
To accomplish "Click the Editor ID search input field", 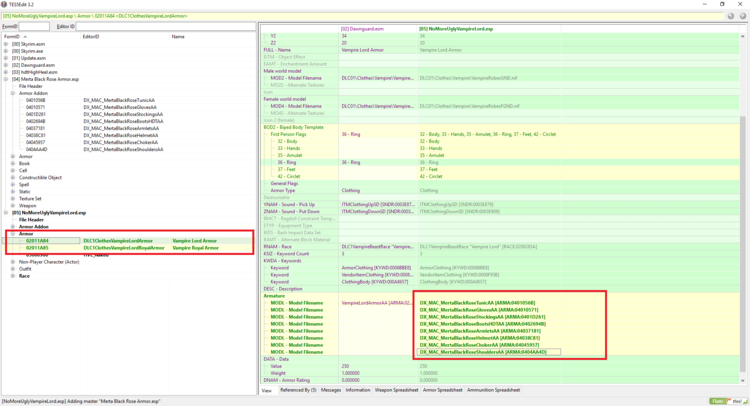I will [165, 26].
